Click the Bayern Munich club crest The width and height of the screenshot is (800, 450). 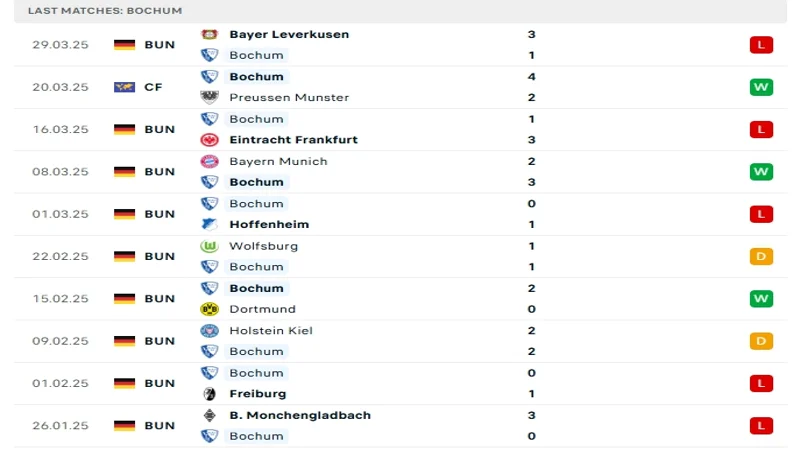click(209, 161)
